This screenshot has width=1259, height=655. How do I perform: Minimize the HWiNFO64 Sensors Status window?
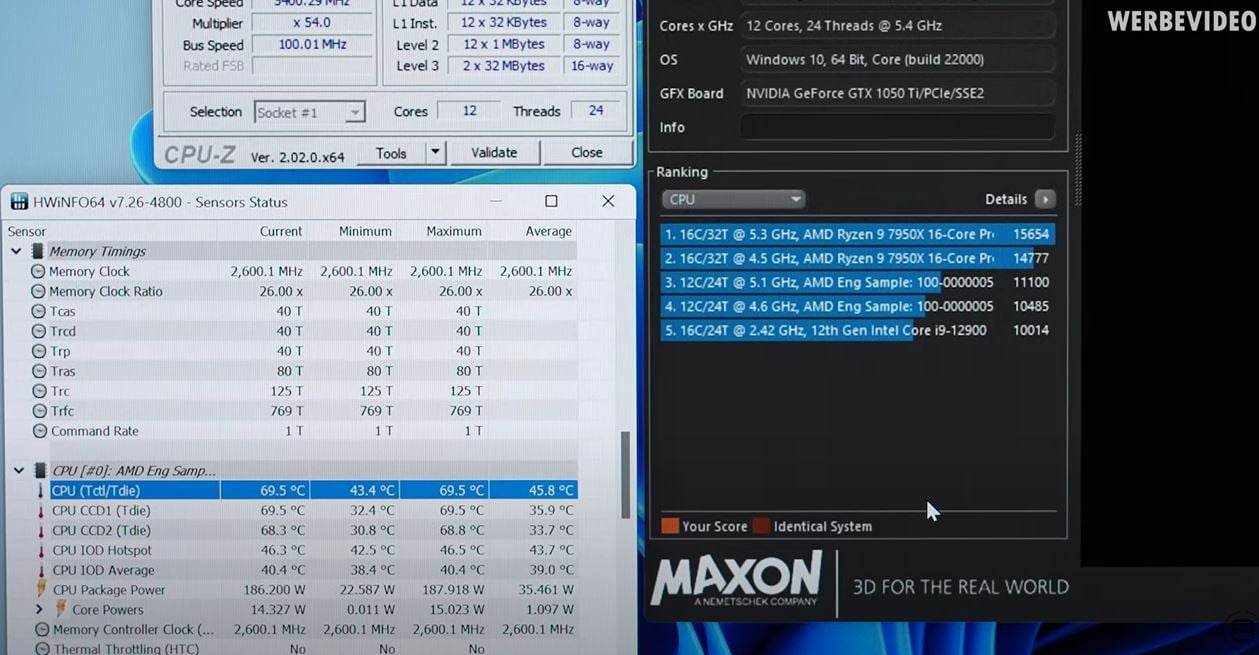coord(497,201)
